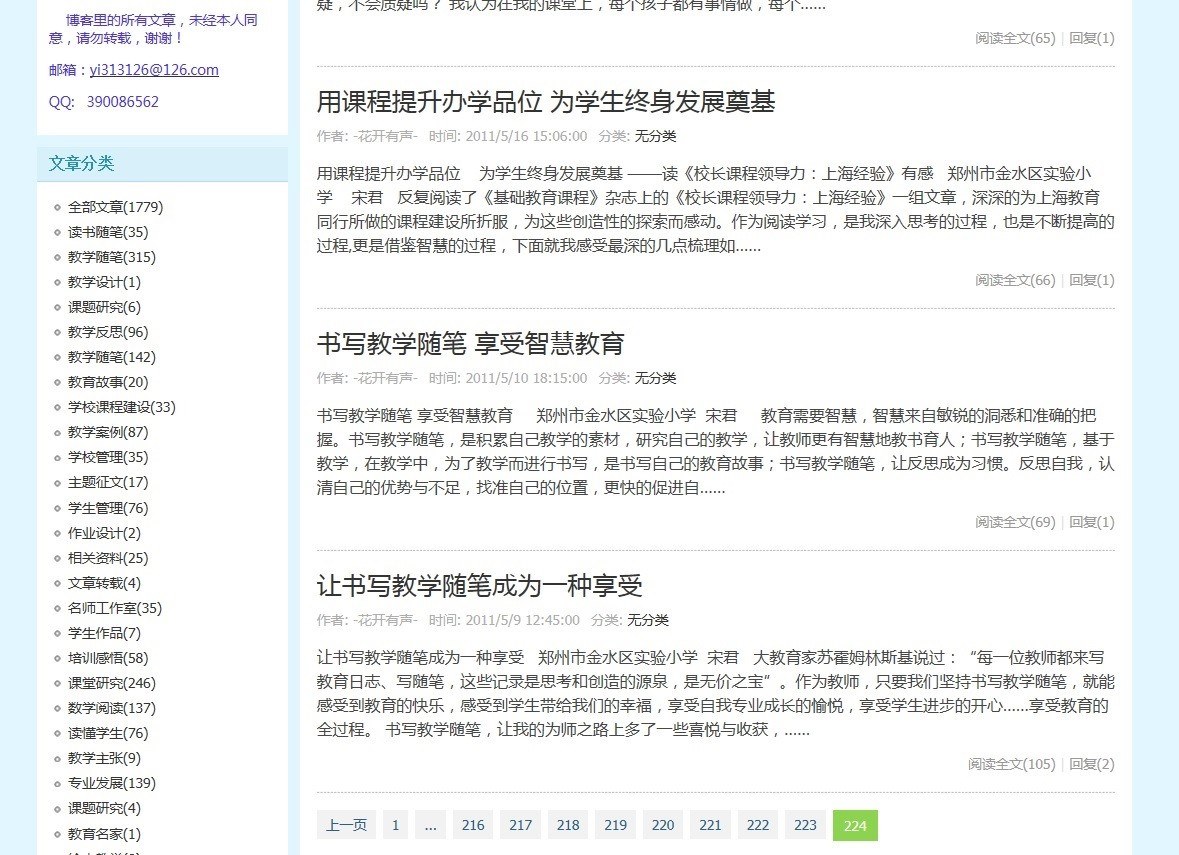Open category 专业发展(139)
This screenshot has width=1179, height=855.
[x=112, y=783]
